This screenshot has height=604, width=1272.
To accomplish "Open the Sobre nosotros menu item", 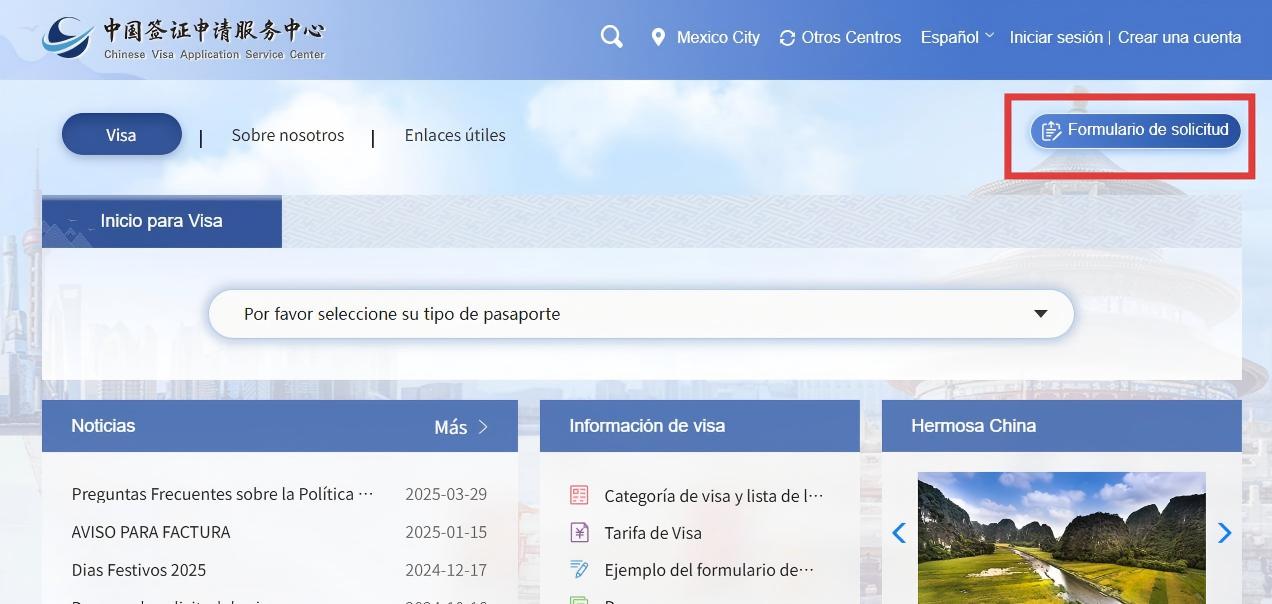I will [288, 135].
